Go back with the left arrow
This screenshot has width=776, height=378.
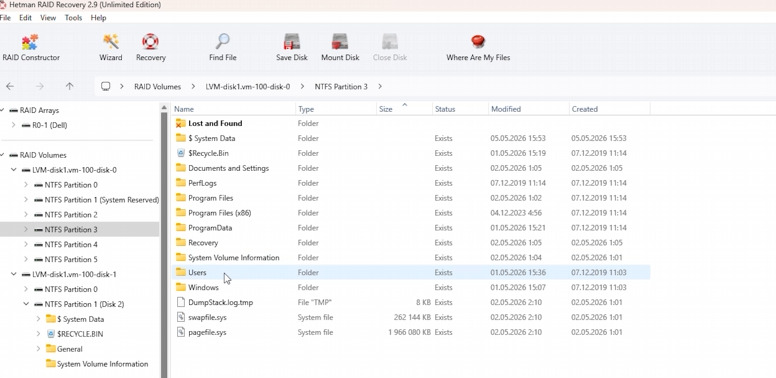10,86
